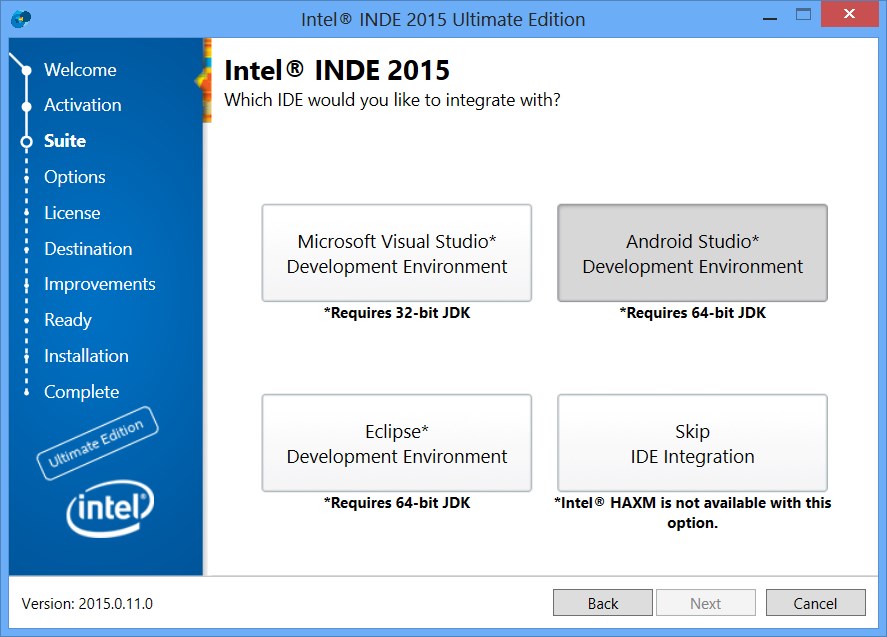887x637 pixels.
Task: Close the installer window
Action: pos(849,16)
